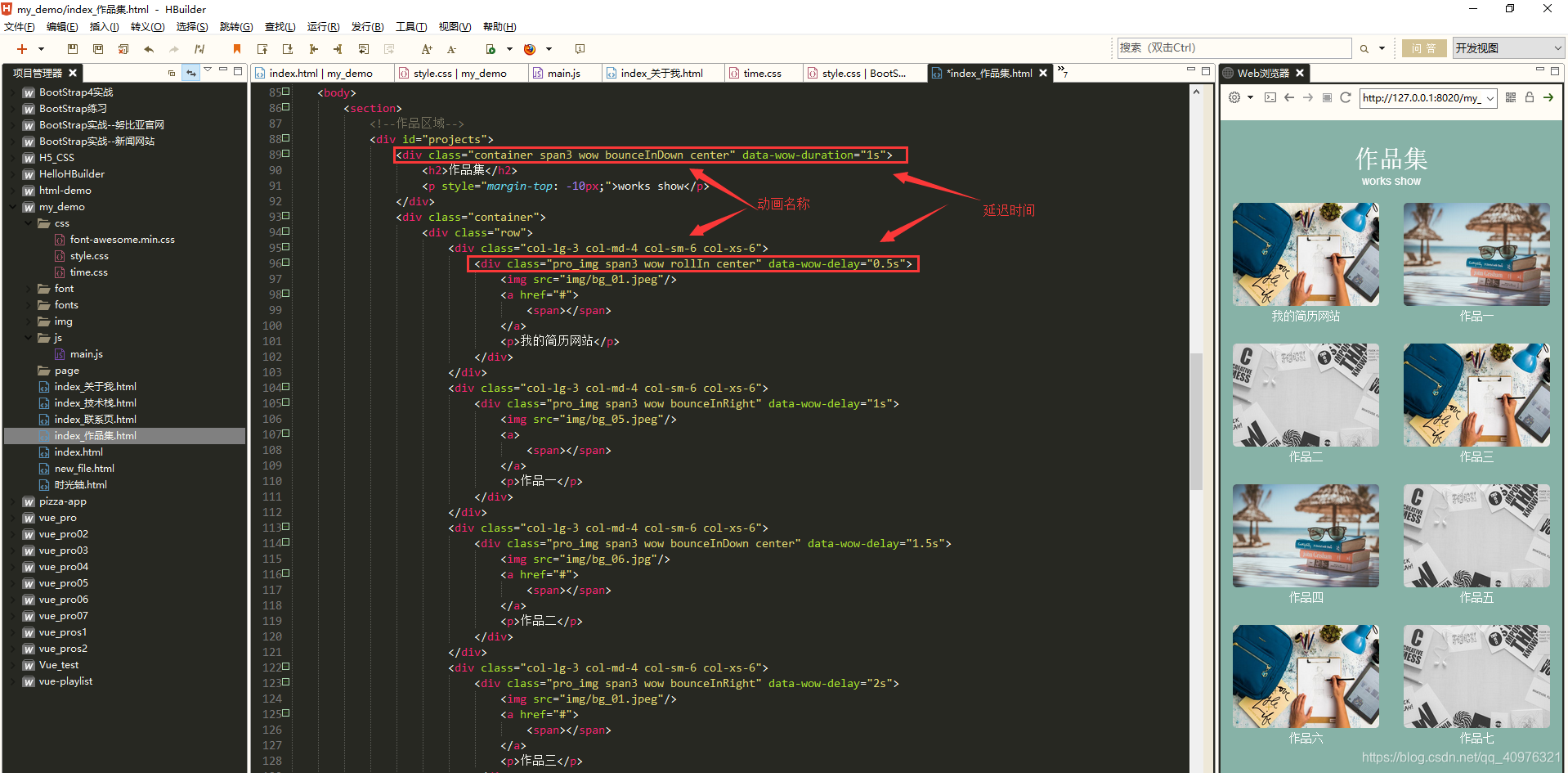Switch to the main.js editor tab
1568x773 pixels.
click(x=563, y=74)
